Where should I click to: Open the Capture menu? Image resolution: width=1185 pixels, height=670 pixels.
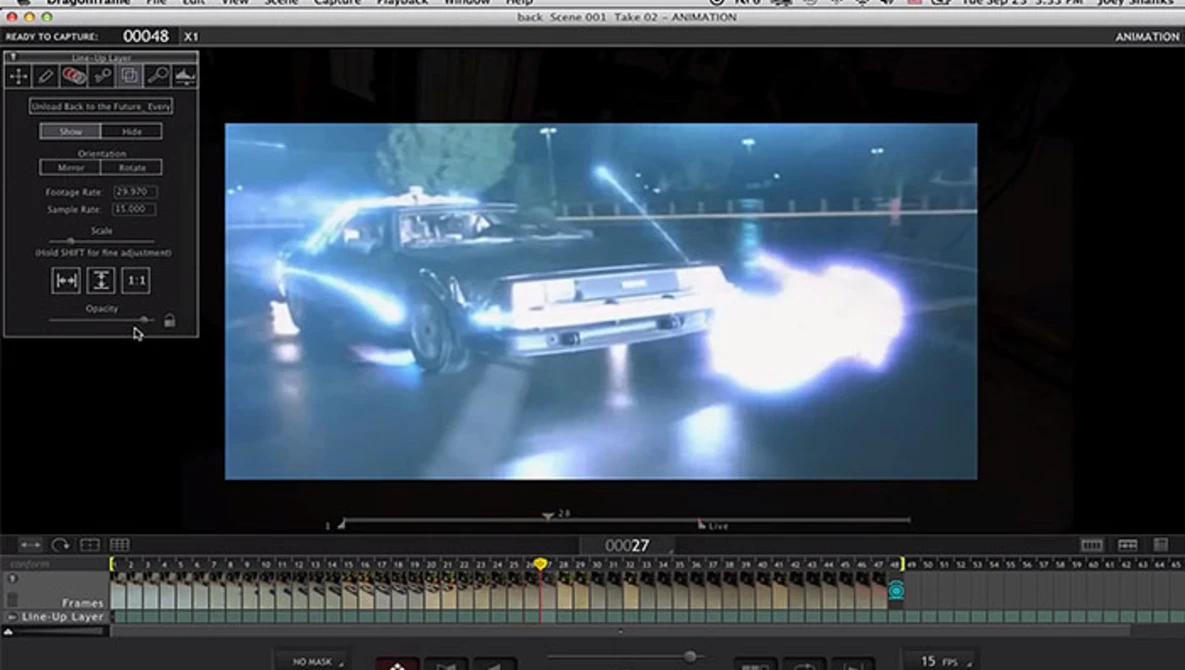click(337, 2)
